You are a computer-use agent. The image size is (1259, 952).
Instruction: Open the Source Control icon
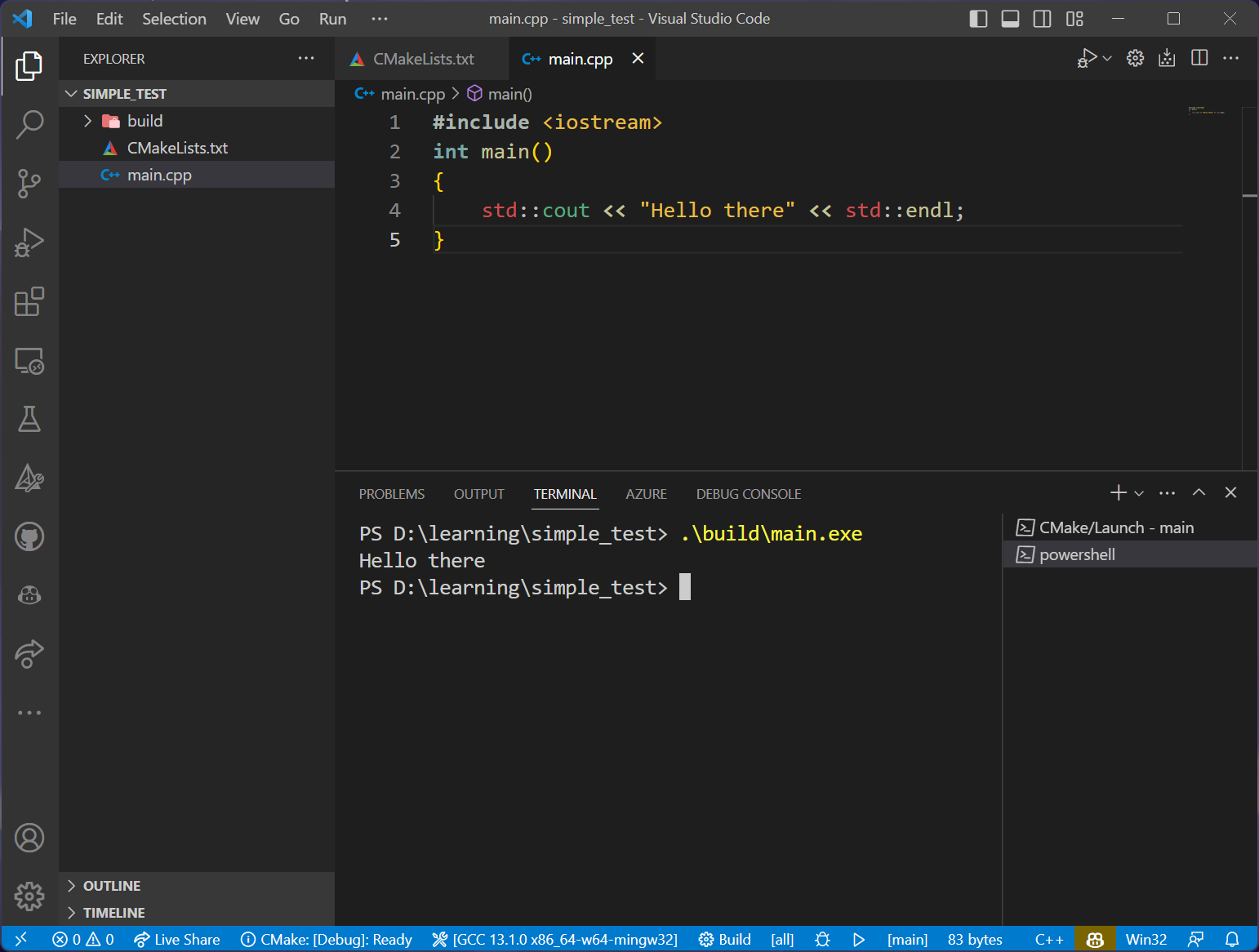pos(29,184)
